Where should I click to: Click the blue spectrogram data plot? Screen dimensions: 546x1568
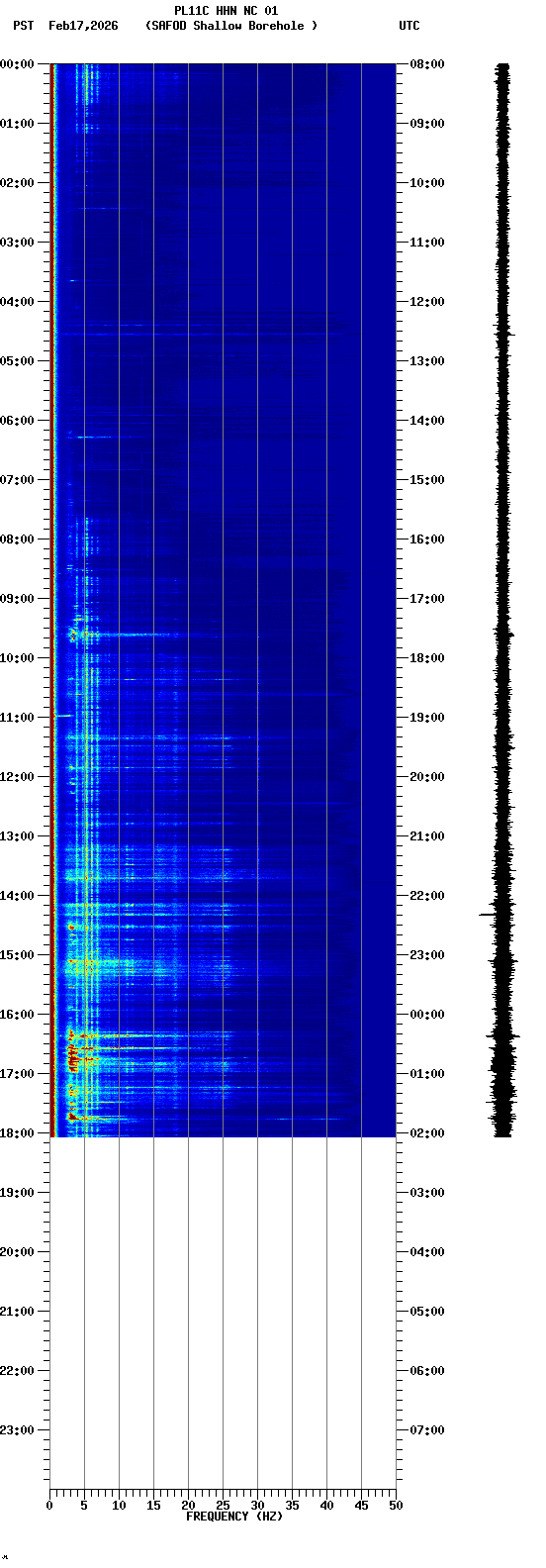pos(223,600)
